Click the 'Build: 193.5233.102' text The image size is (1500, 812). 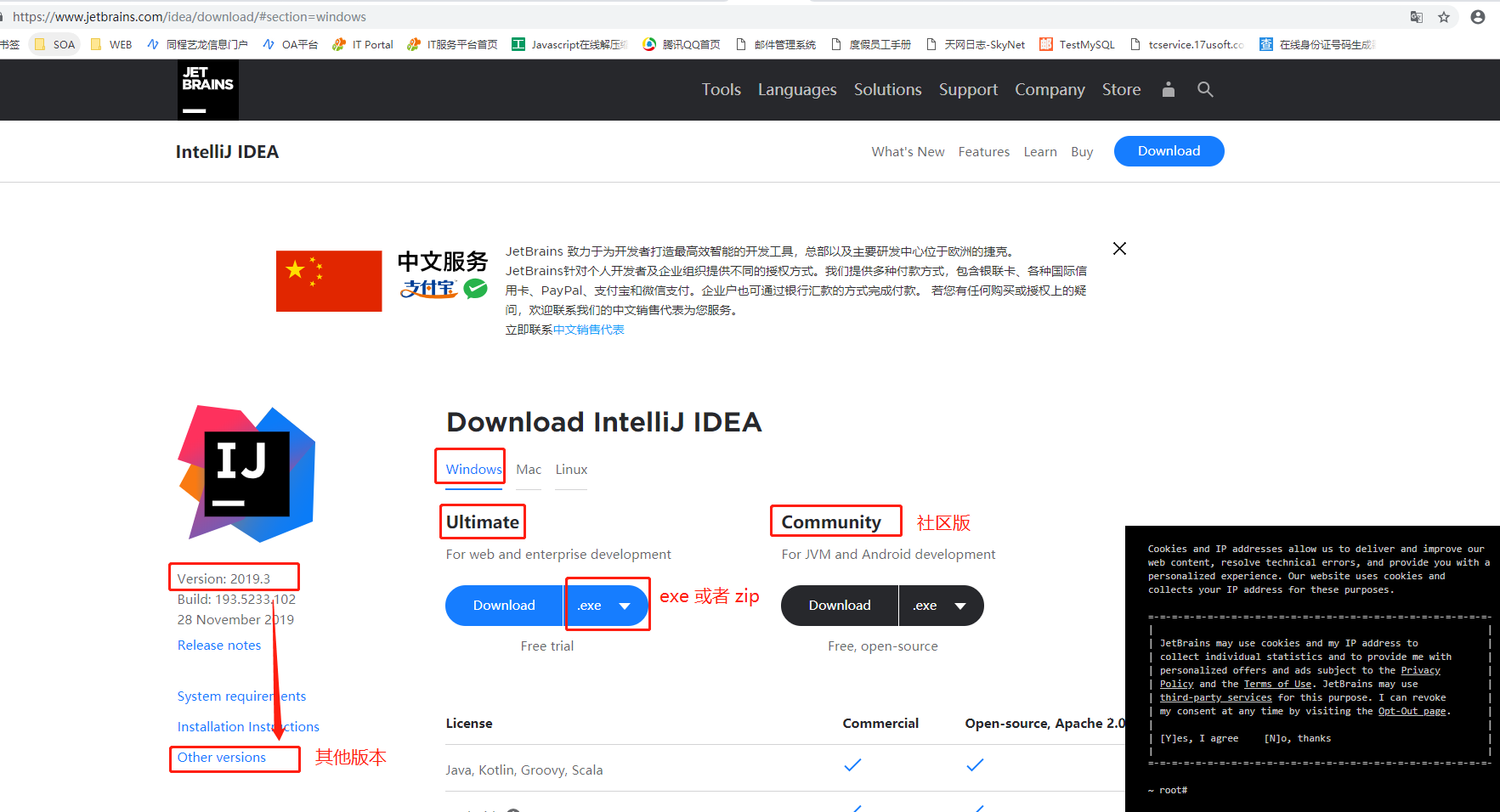(236, 600)
